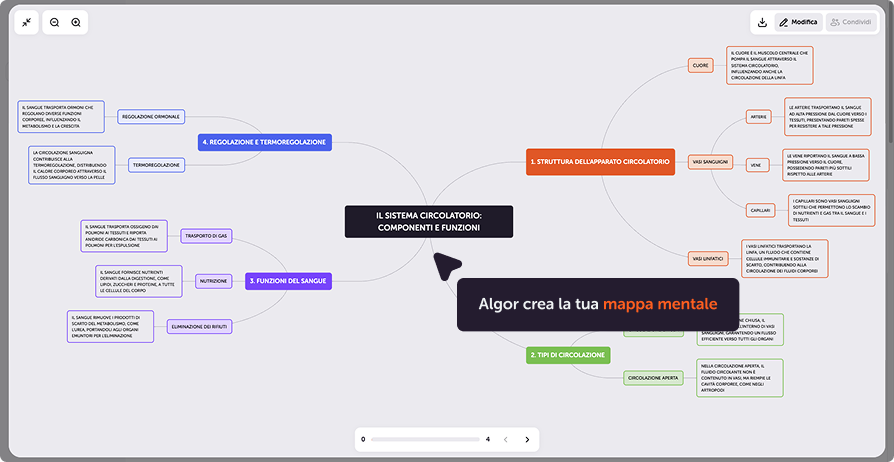This screenshot has height=462, width=894.
Task: Click the Condividi button
Action: (x=851, y=22)
